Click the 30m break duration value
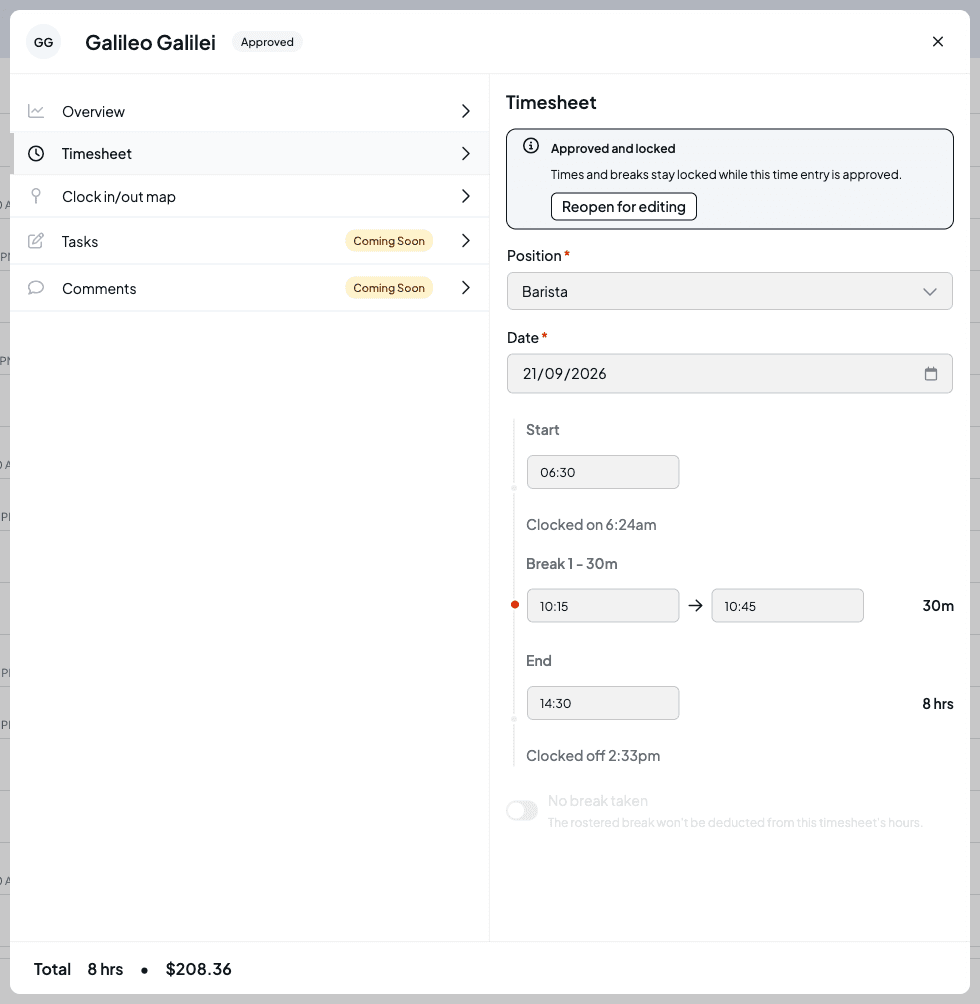 (x=938, y=606)
